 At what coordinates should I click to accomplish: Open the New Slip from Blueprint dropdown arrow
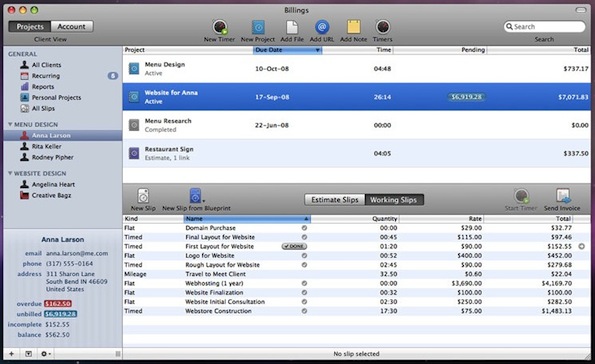(204, 201)
